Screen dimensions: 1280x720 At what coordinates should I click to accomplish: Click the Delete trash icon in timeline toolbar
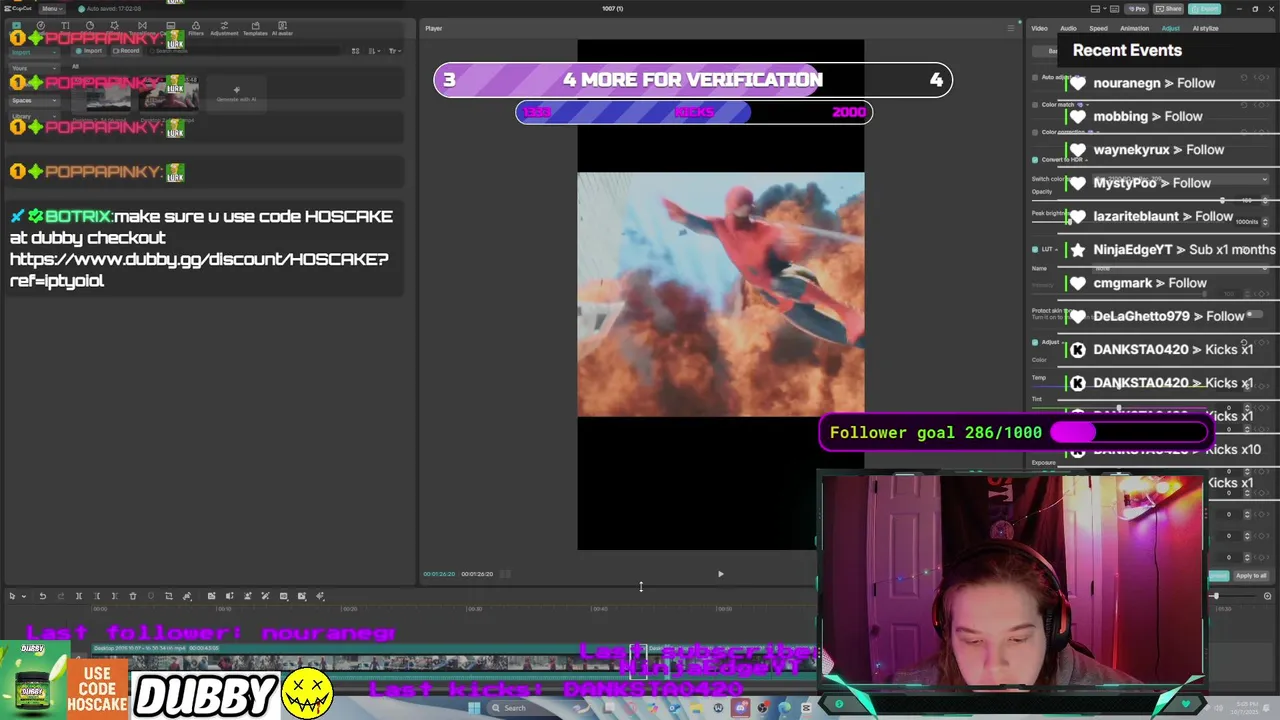(133, 596)
